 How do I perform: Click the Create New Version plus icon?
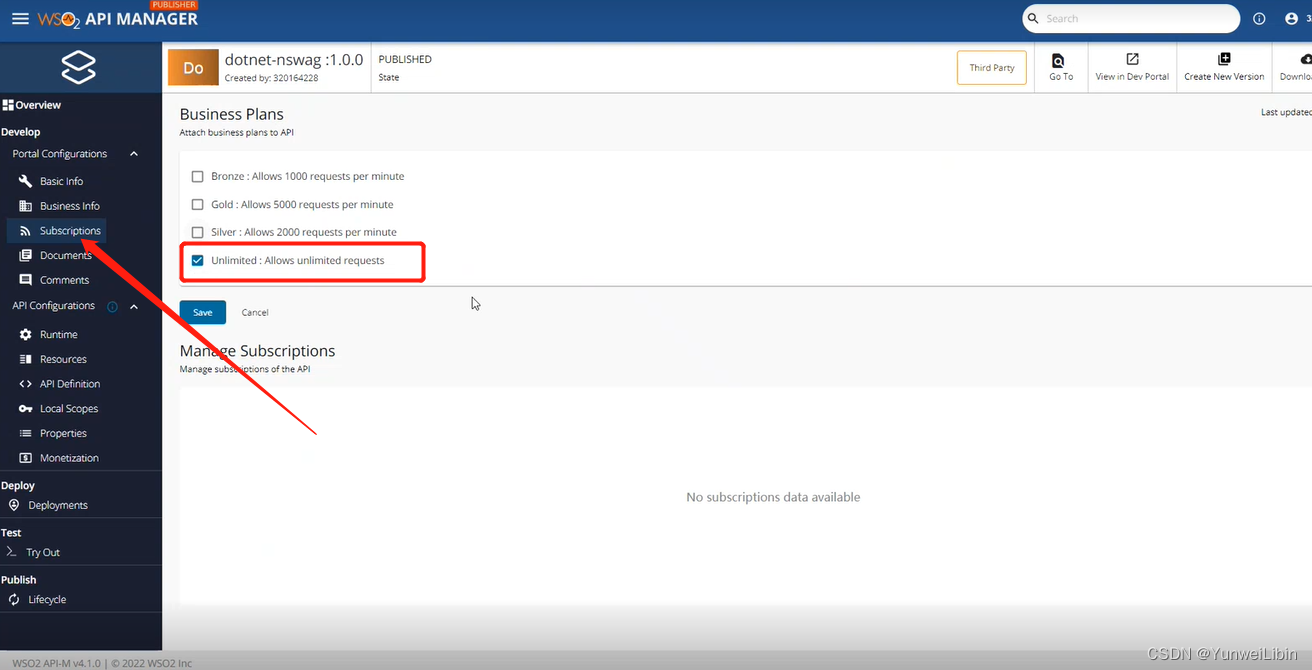1224,60
